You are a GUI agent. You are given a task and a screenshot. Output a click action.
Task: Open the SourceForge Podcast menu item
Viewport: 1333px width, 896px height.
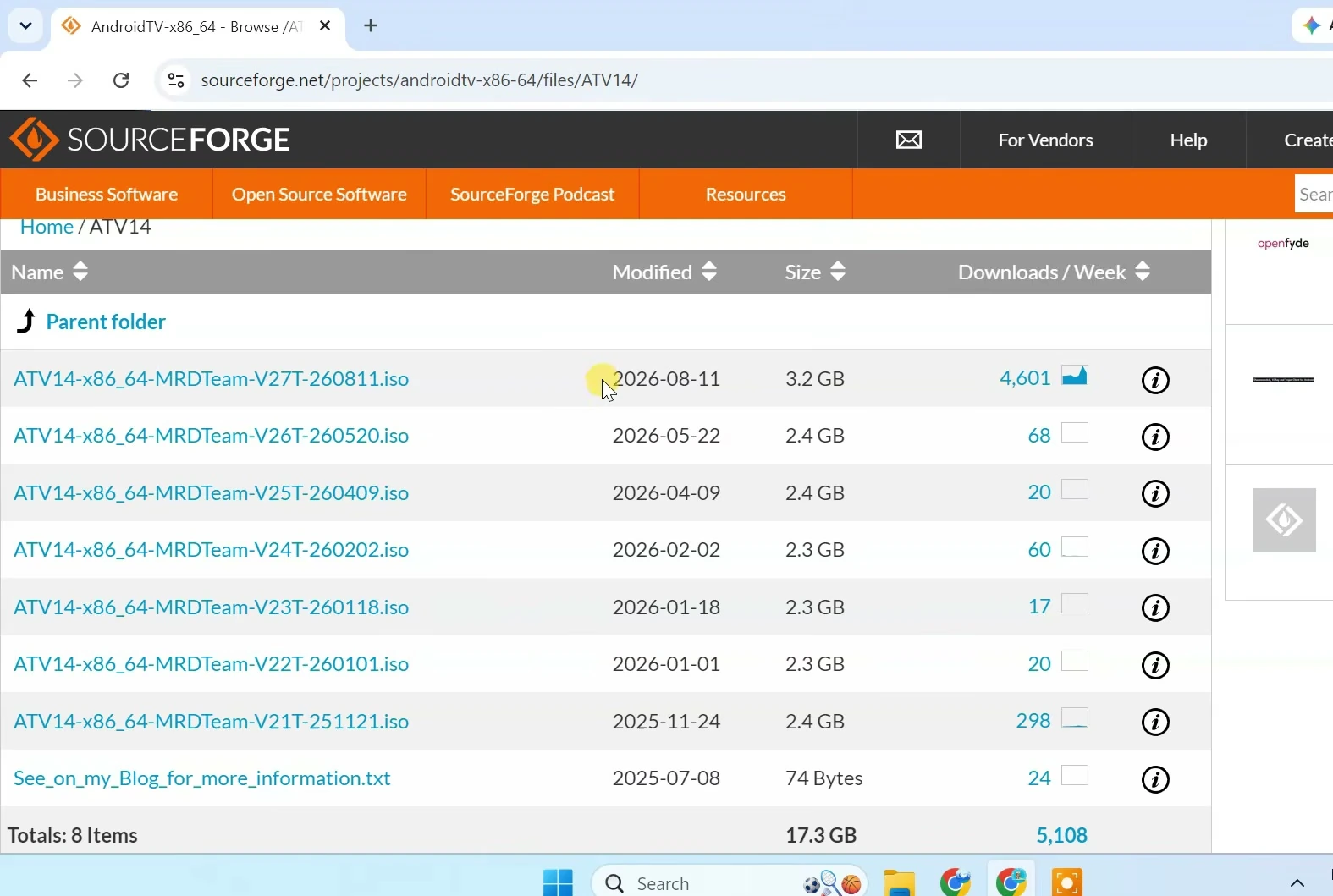click(532, 194)
